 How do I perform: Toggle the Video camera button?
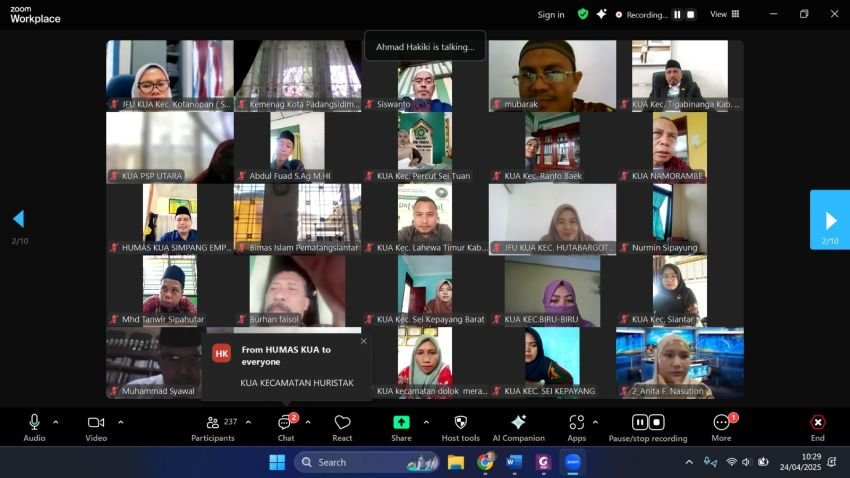point(96,423)
